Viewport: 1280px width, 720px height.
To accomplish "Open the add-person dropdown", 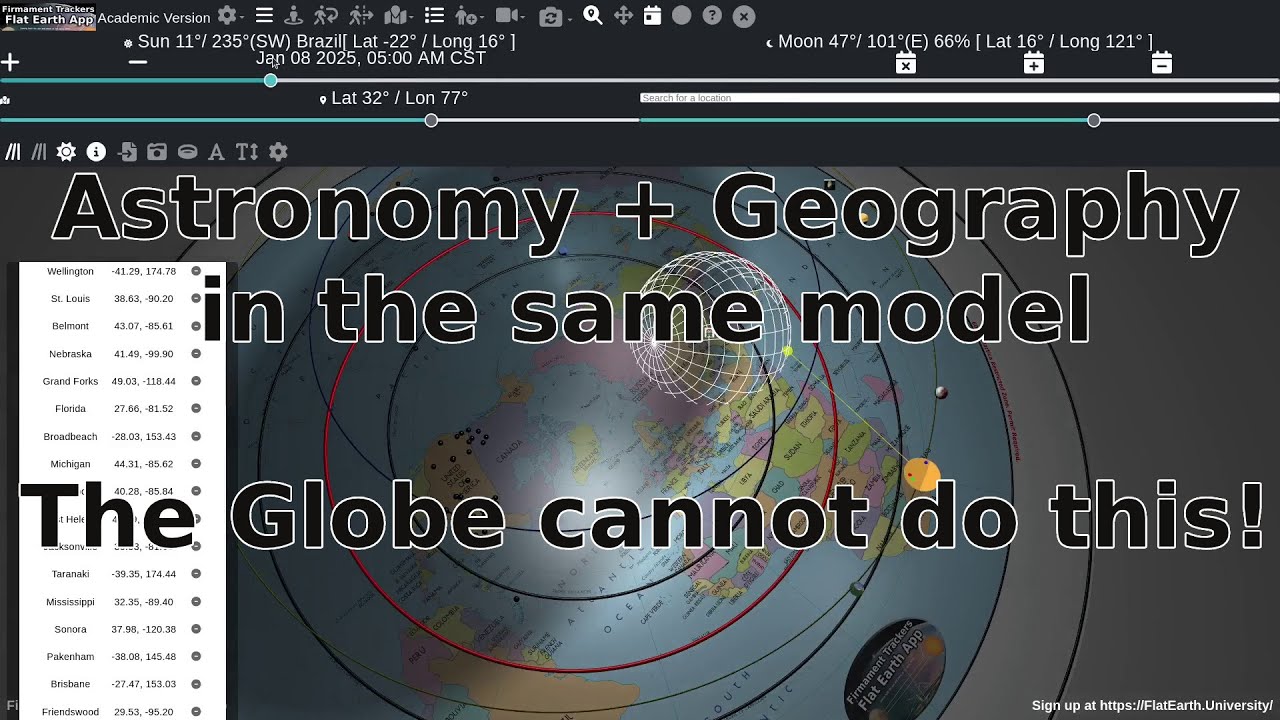I will 469,16.
